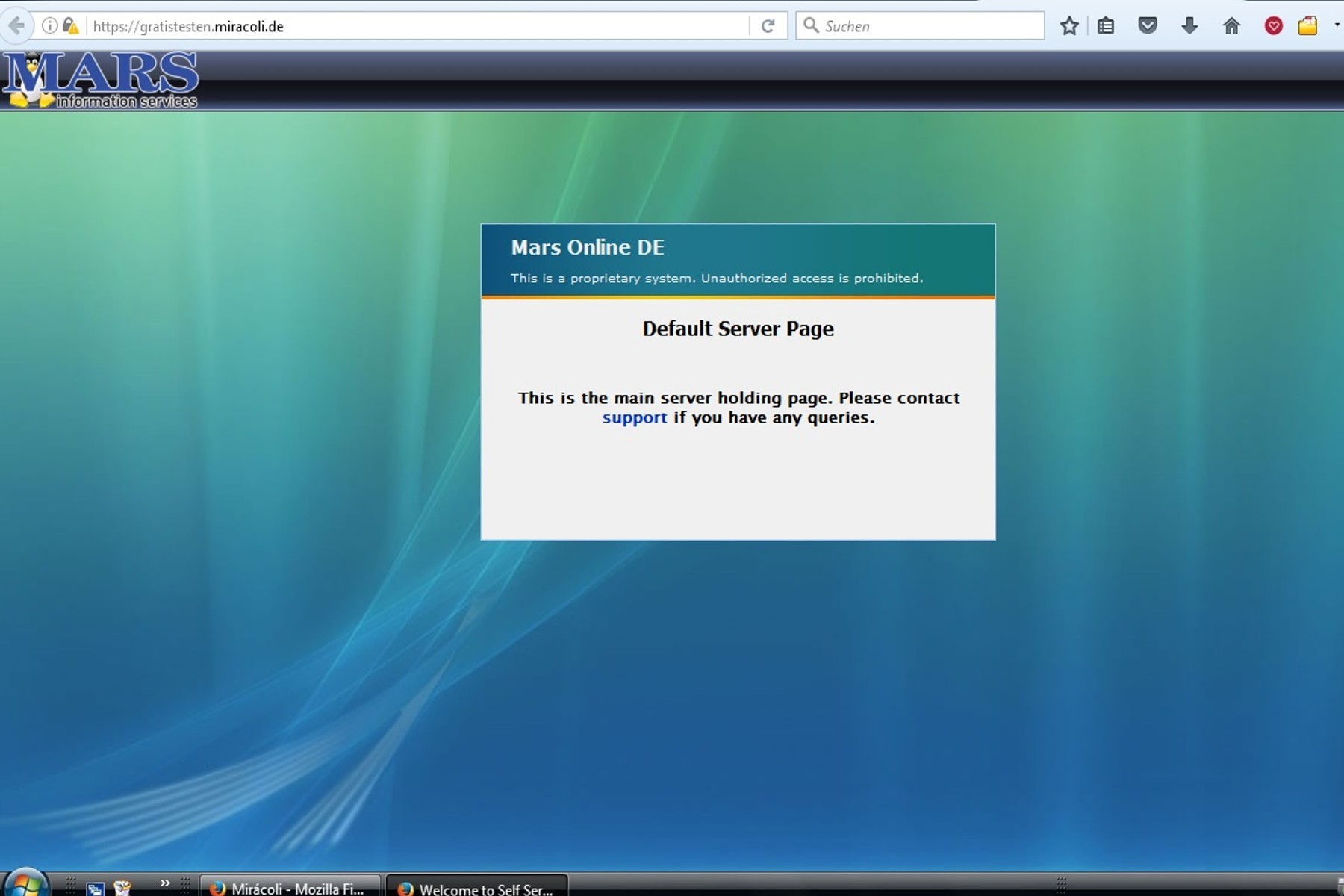
Task: Follow the support link
Action: pos(635,417)
